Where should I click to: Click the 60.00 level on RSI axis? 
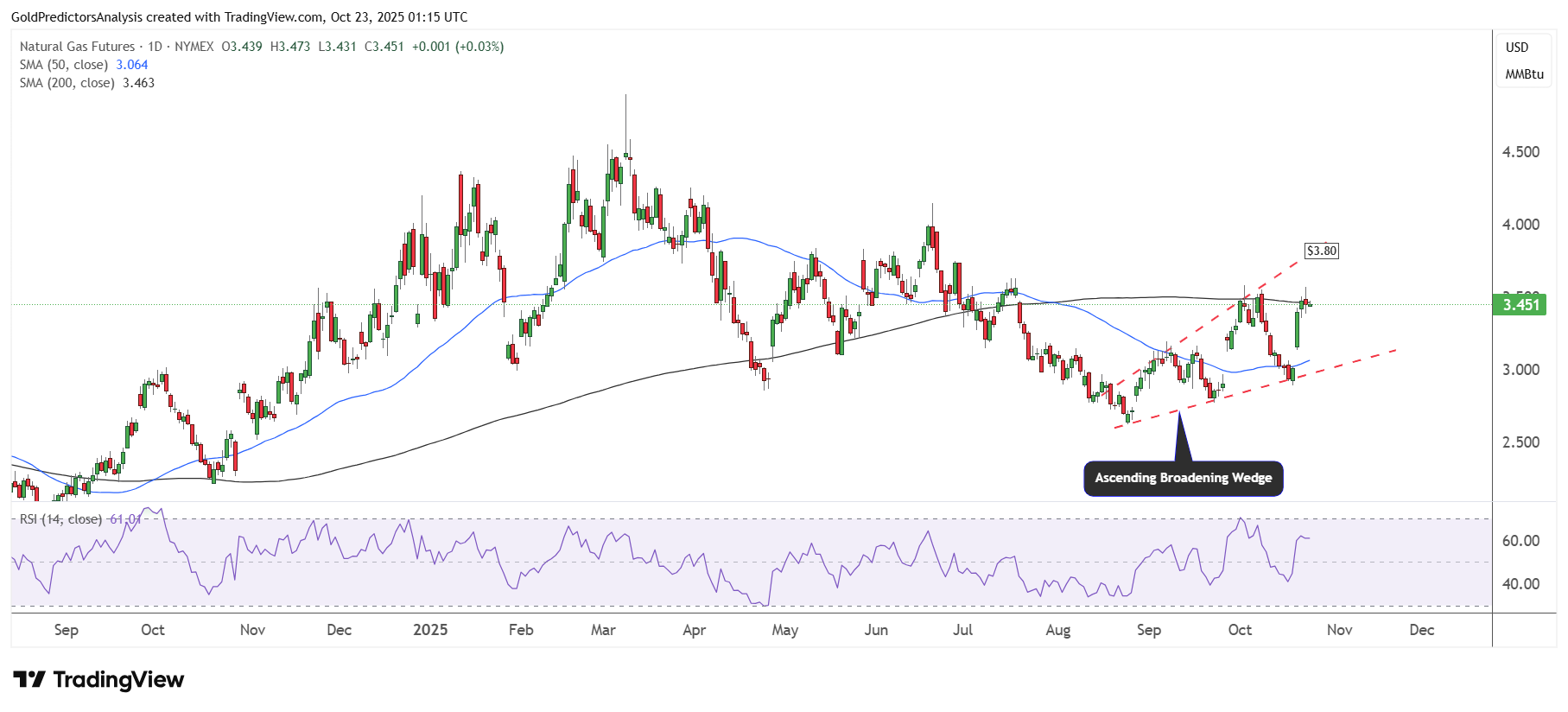(x=1520, y=541)
